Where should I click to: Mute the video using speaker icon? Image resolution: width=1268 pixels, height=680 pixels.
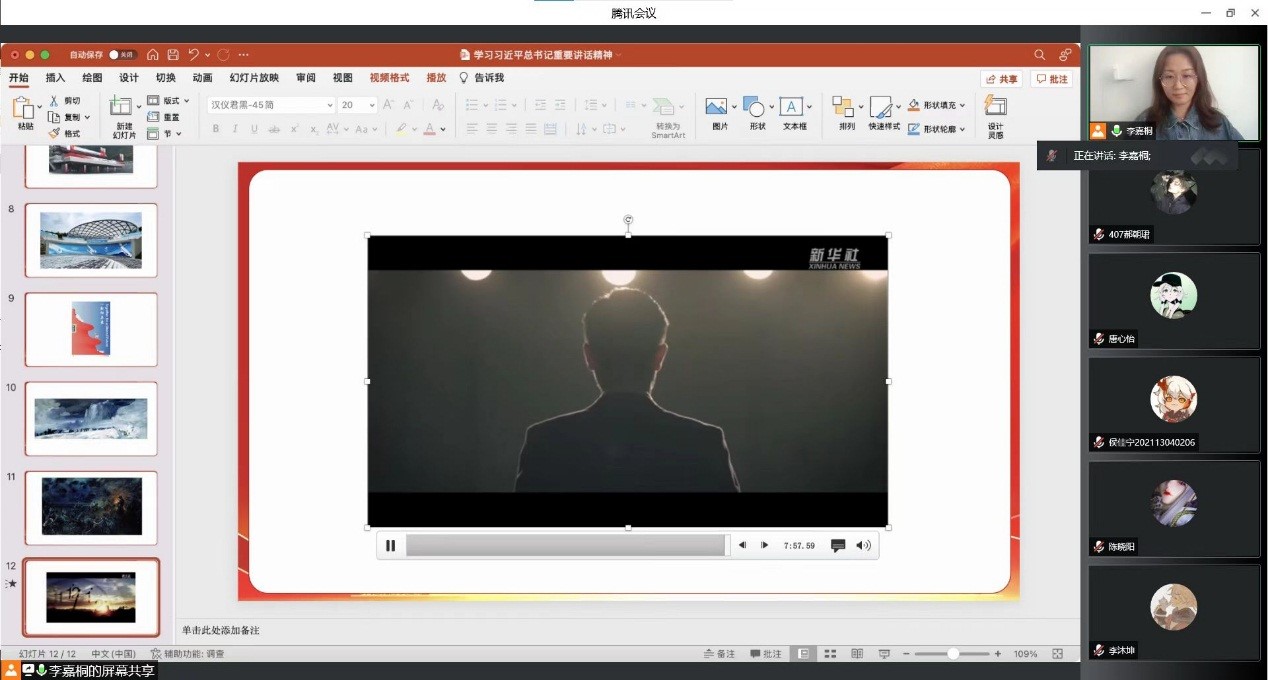click(x=864, y=546)
